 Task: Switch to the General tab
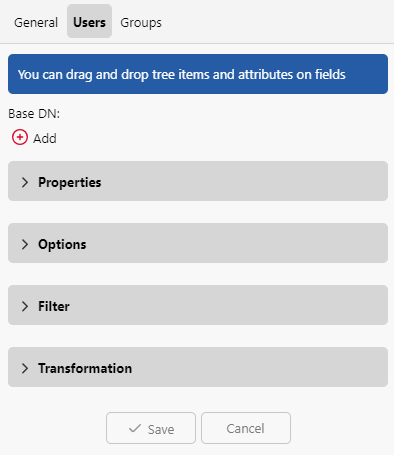[x=36, y=22]
